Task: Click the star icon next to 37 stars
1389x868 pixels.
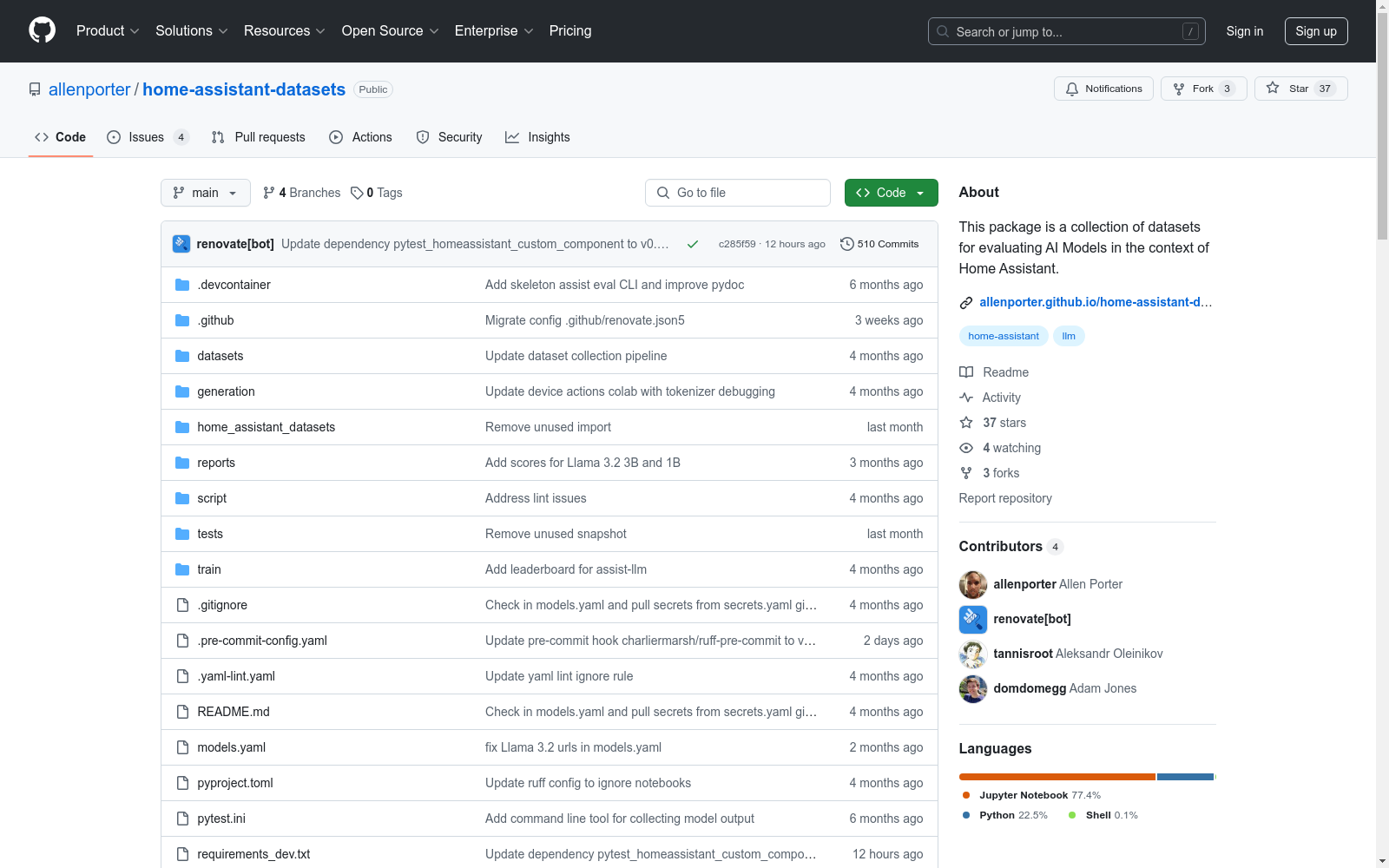Action: (x=966, y=423)
